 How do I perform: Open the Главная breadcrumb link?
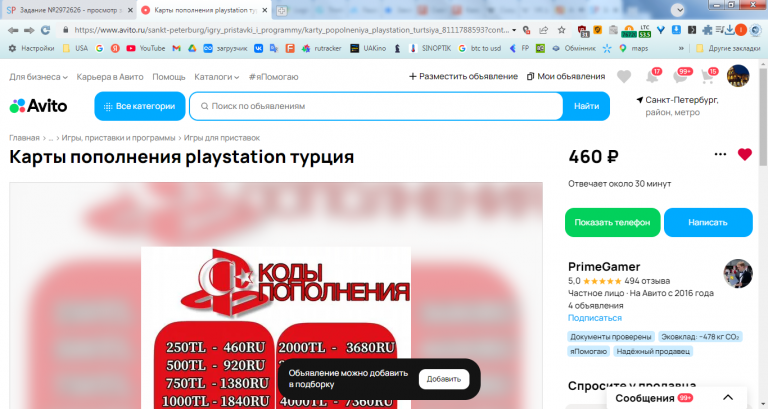click(24, 138)
